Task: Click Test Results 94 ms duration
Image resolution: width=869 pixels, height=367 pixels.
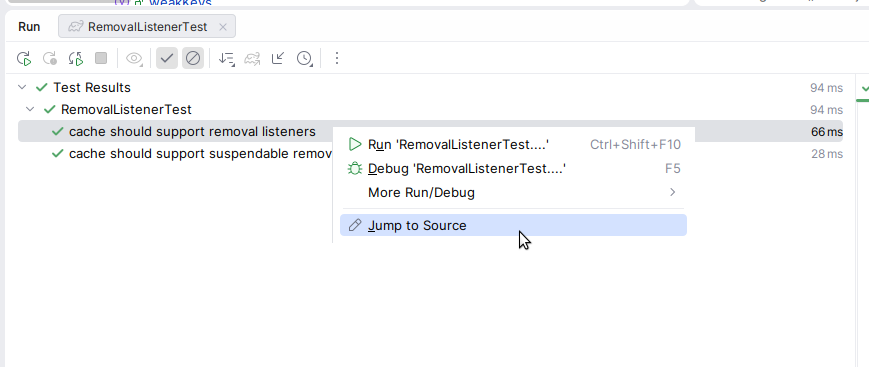Action: [826, 88]
